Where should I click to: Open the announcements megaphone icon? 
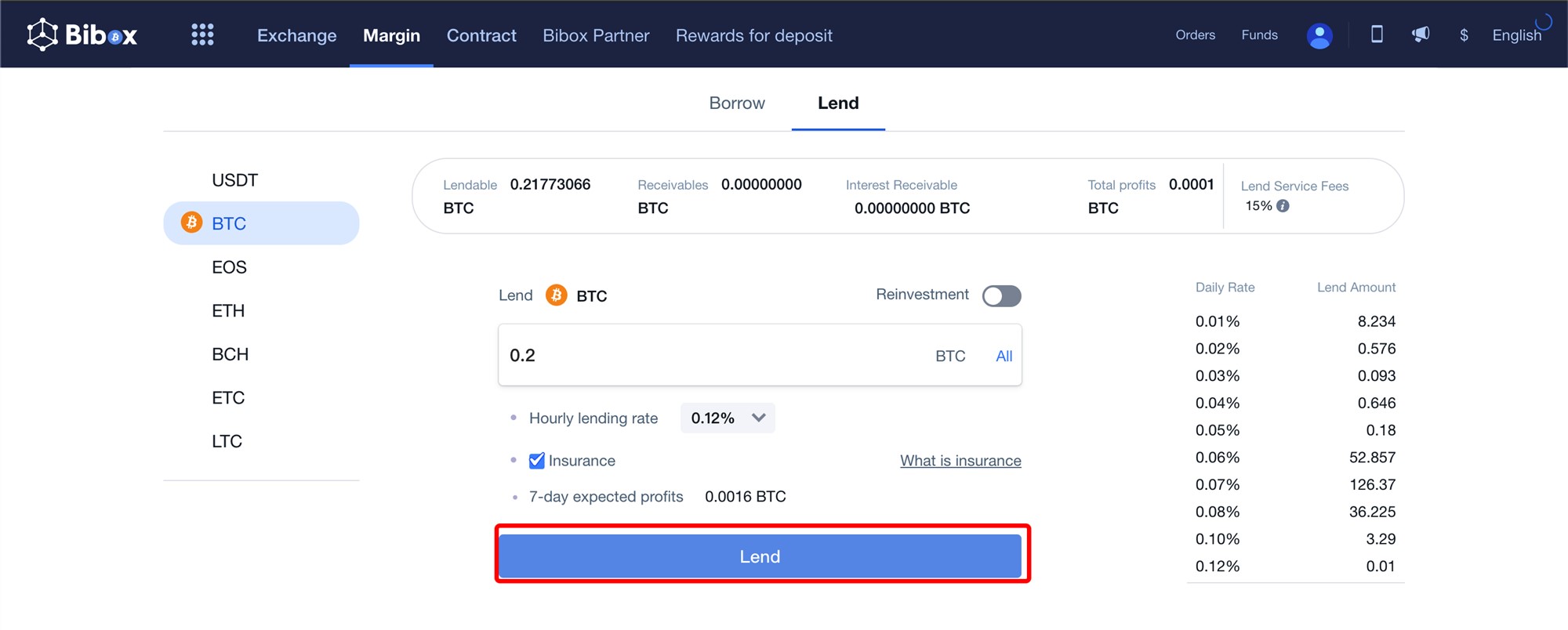pos(1421,34)
